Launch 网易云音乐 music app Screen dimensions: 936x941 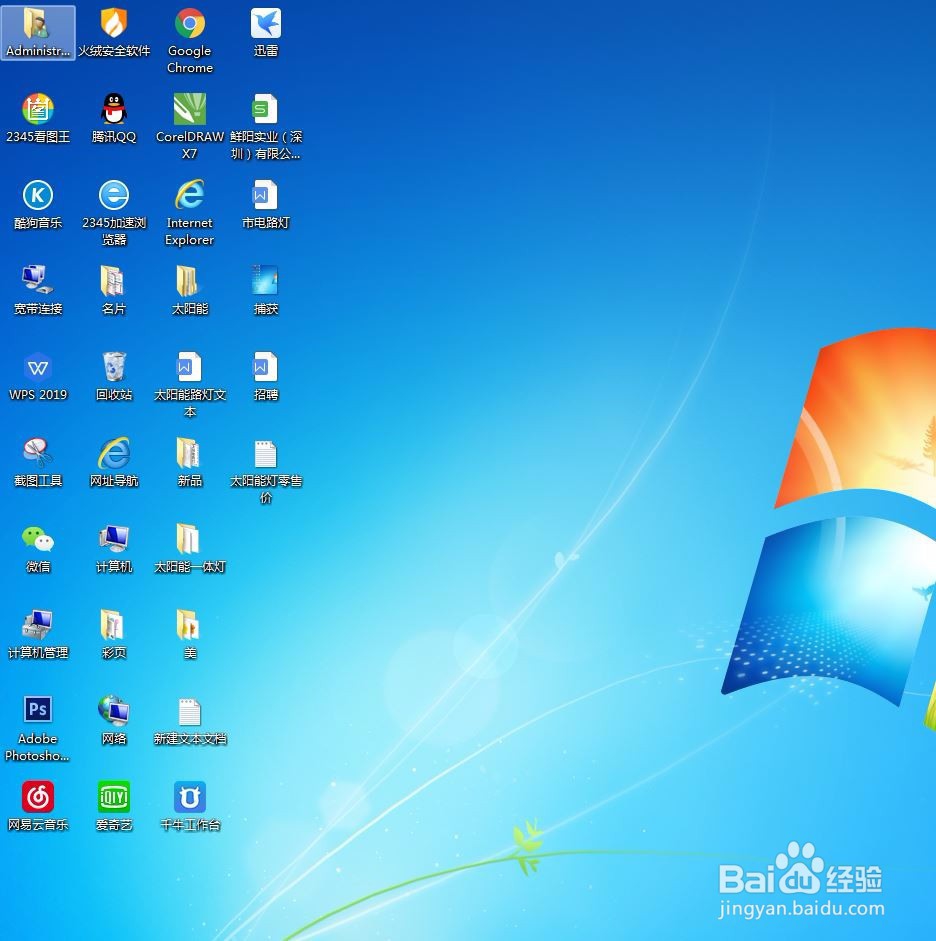38,805
